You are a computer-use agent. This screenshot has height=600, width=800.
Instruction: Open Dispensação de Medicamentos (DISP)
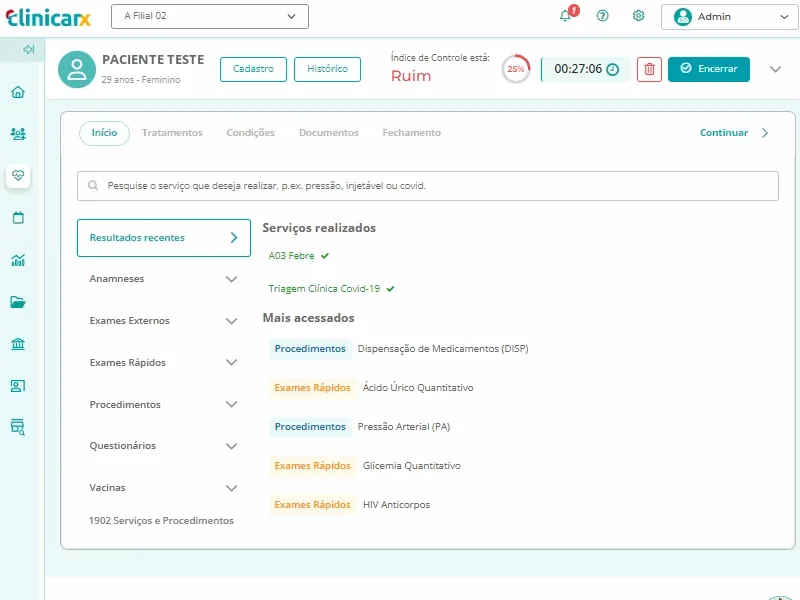443,348
